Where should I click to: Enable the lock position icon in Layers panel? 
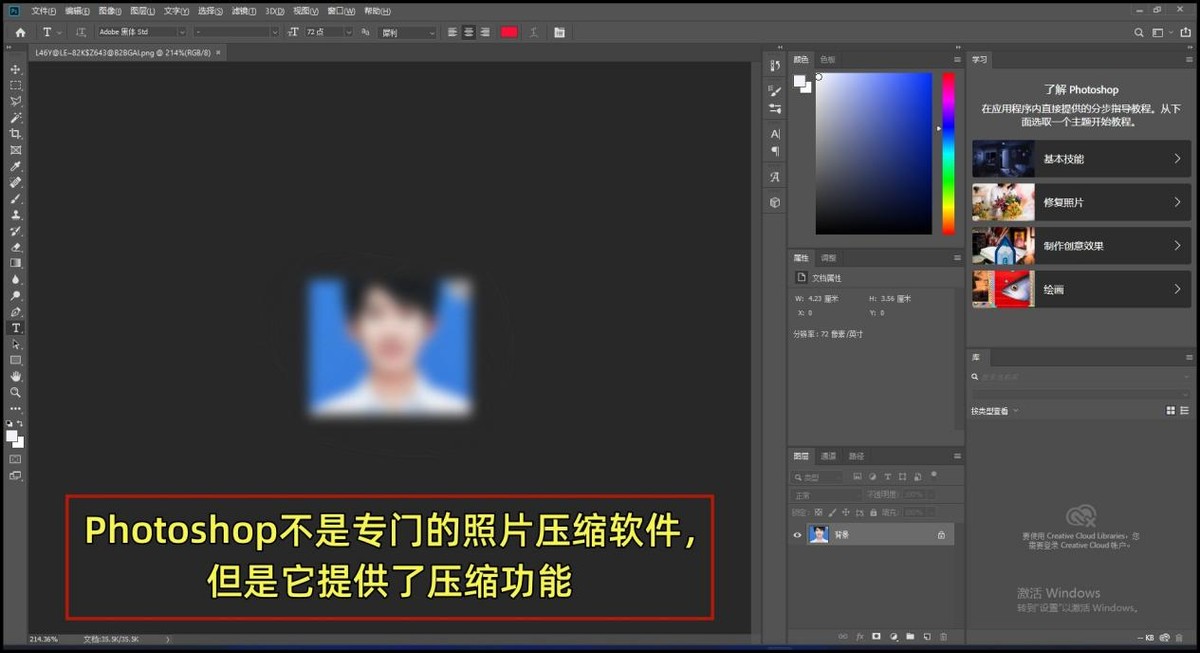coord(846,512)
